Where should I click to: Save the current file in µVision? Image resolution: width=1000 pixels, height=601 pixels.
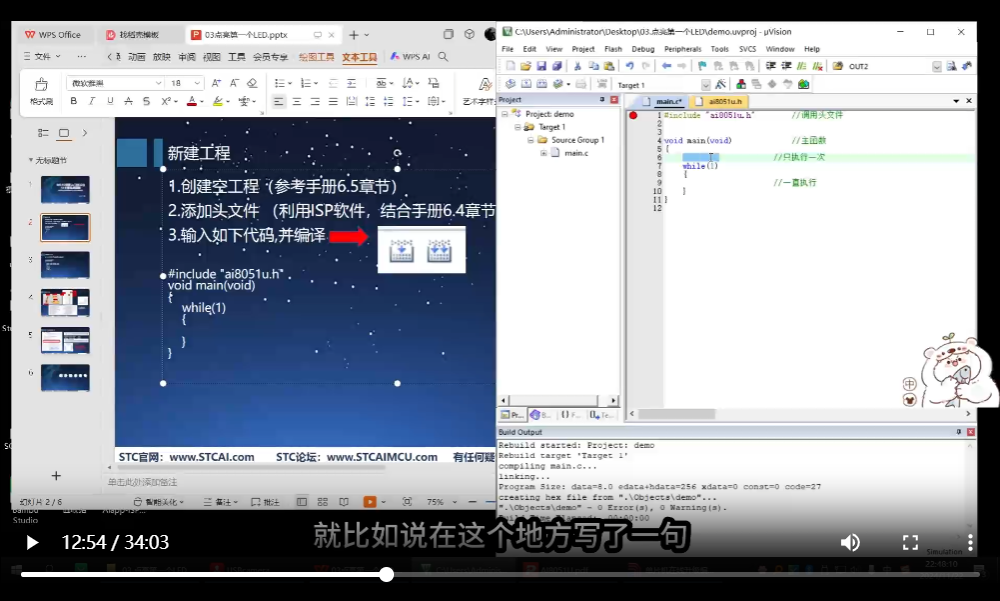coord(541,66)
